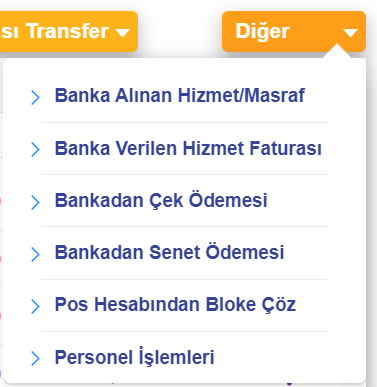Click chevron icon beside Personel İşlemleri
This screenshot has width=377, height=387.
(x=35, y=359)
